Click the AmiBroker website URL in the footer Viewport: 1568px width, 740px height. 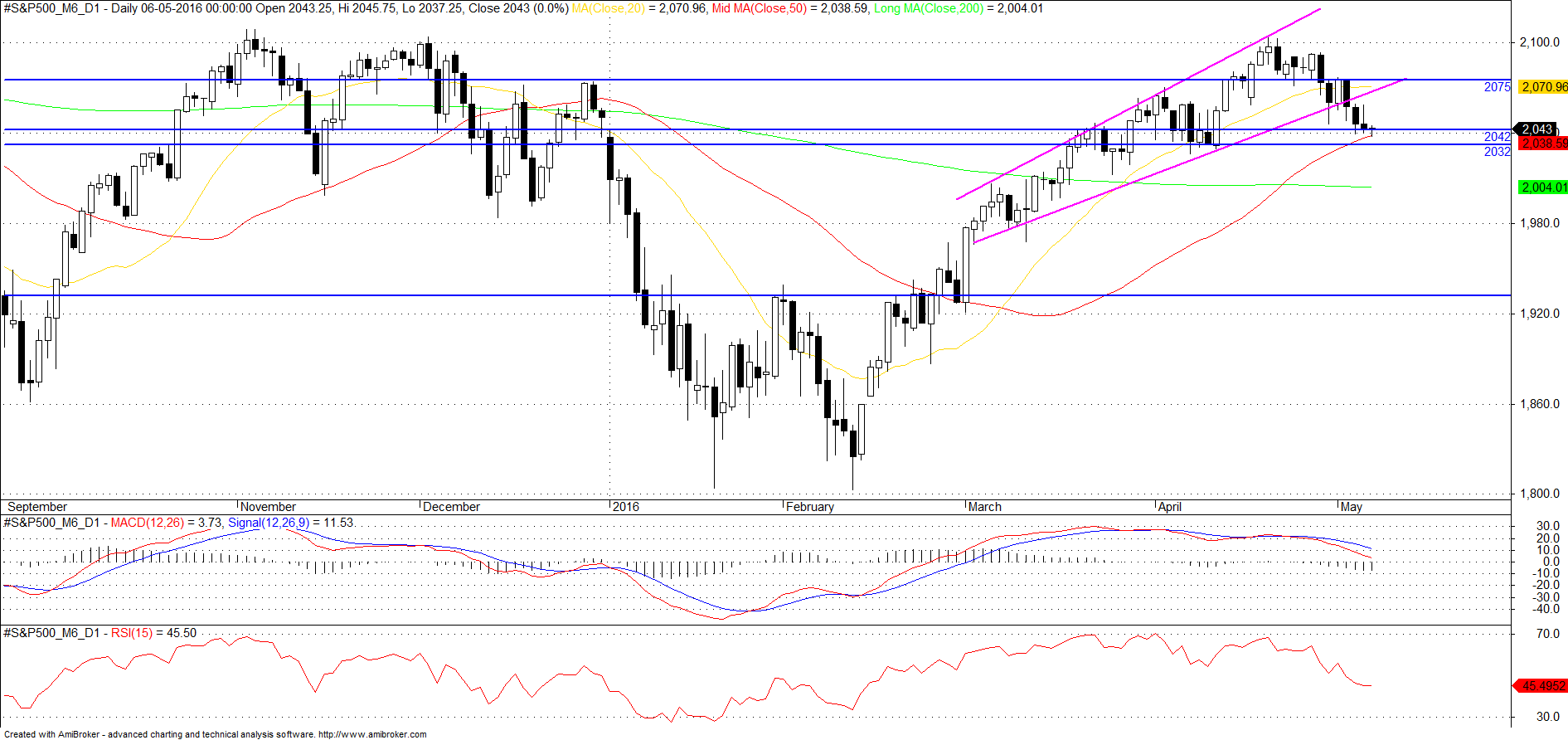[372, 734]
